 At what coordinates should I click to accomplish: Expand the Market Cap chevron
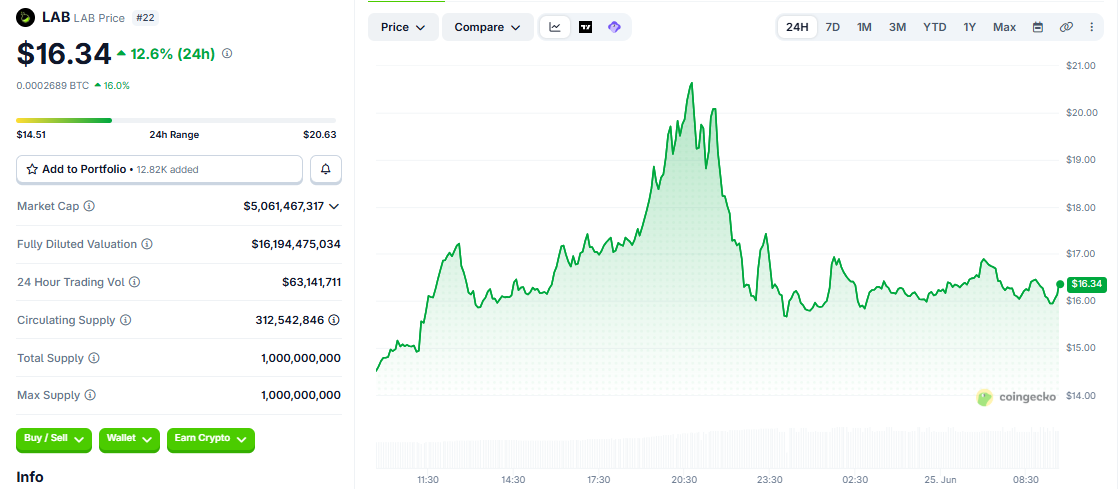[334, 206]
